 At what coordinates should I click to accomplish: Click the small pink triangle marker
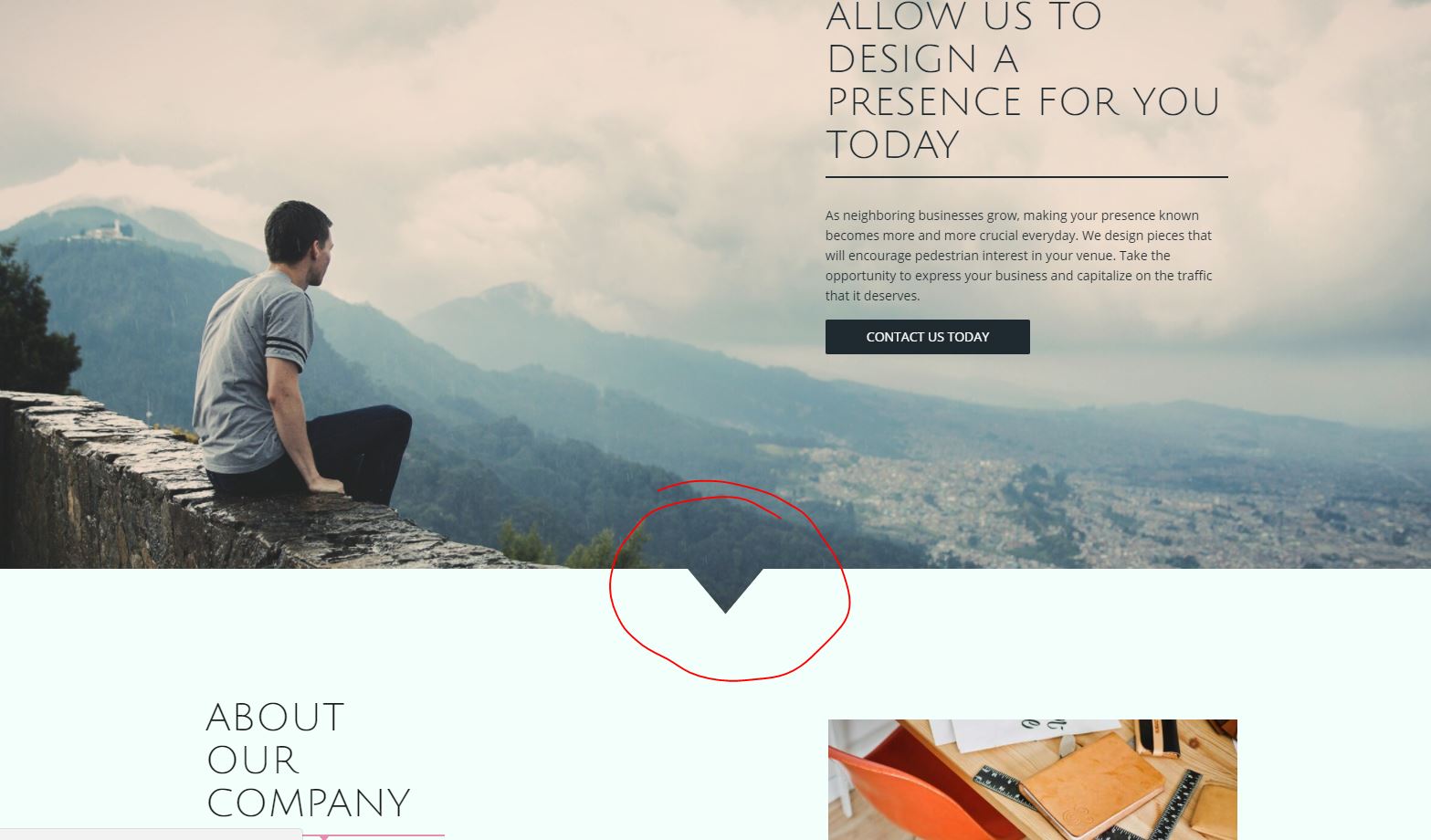[x=323, y=836]
